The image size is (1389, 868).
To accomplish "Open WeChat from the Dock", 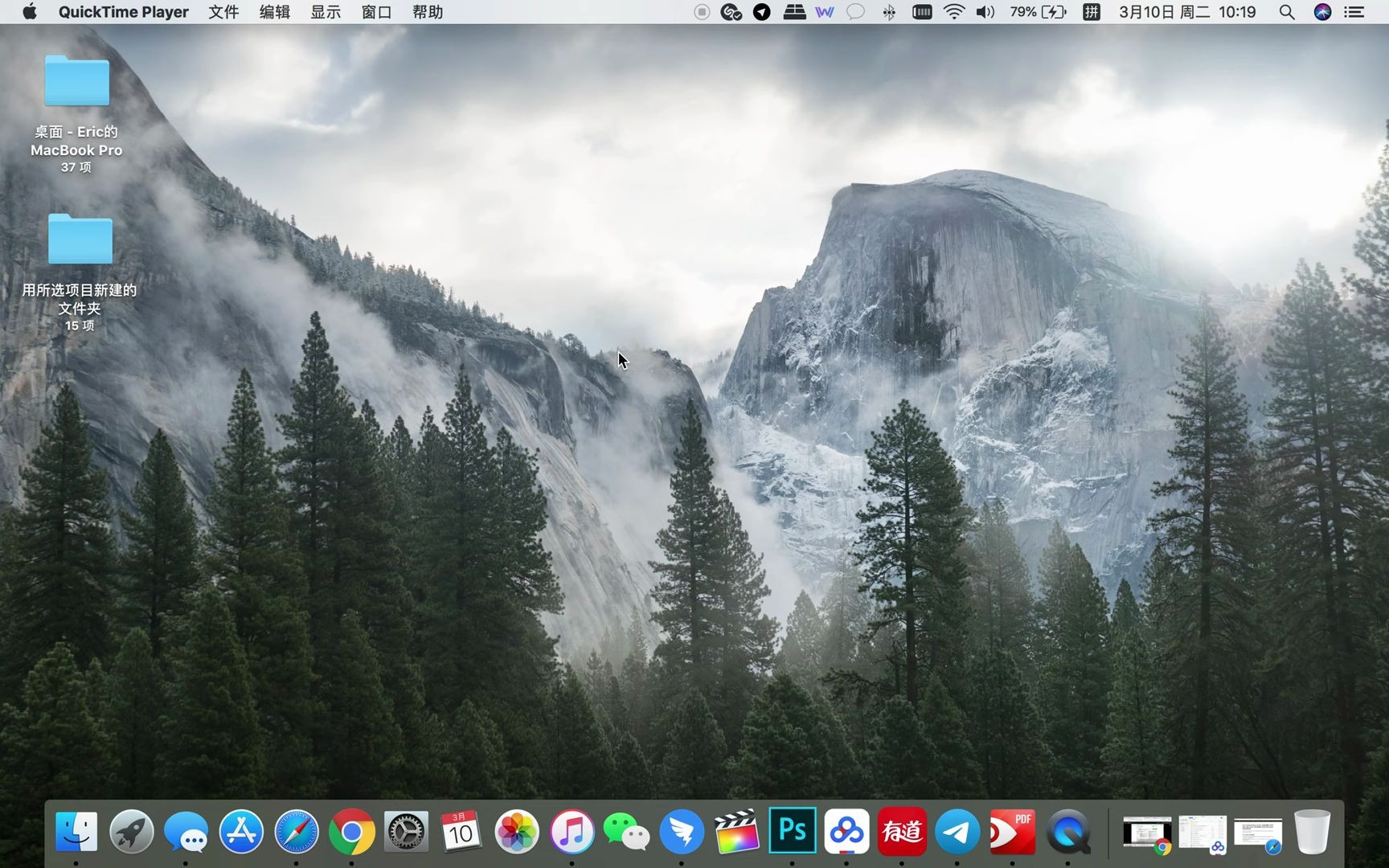I will 626,832.
